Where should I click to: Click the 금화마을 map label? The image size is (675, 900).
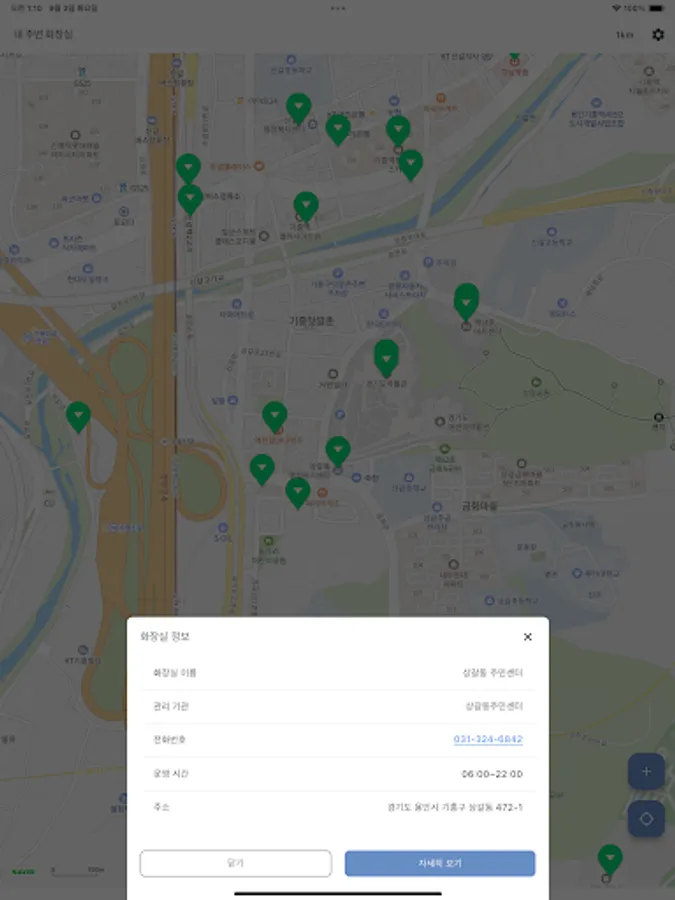[479, 506]
